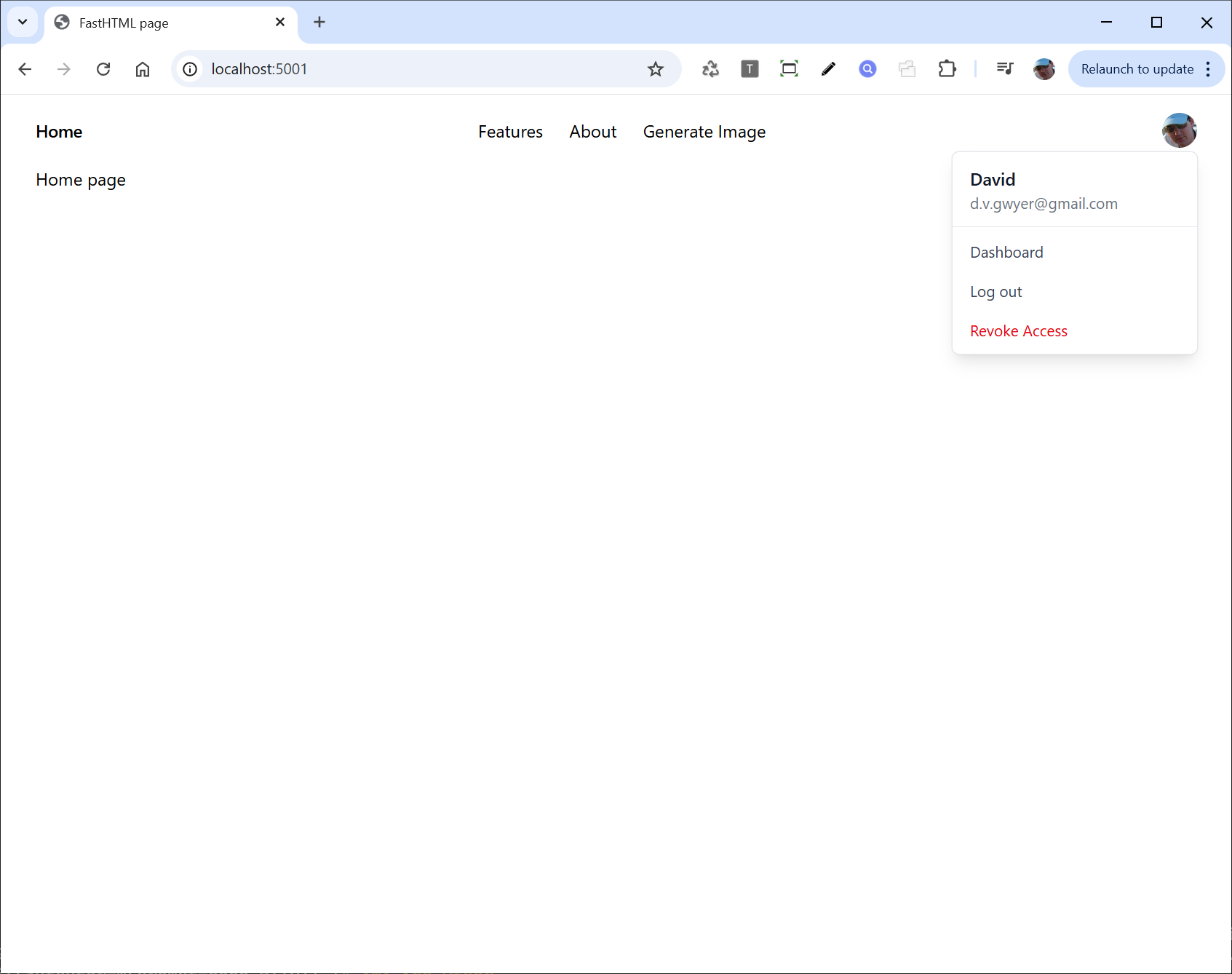This screenshot has width=1232, height=974.
Task: Reload the current page
Action: pos(103,69)
